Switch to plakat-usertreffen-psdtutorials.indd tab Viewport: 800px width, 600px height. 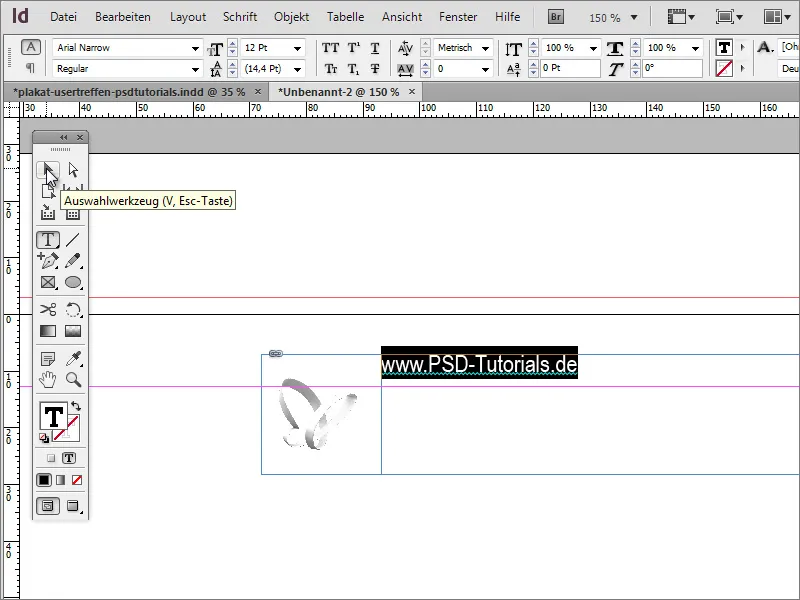pyautogui.click(x=129, y=92)
